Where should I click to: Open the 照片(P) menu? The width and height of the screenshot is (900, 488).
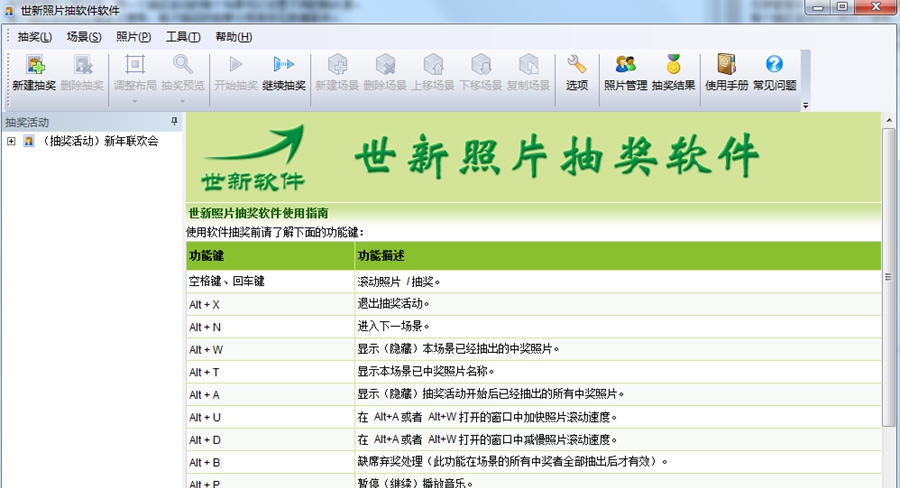(x=133, y=37)
